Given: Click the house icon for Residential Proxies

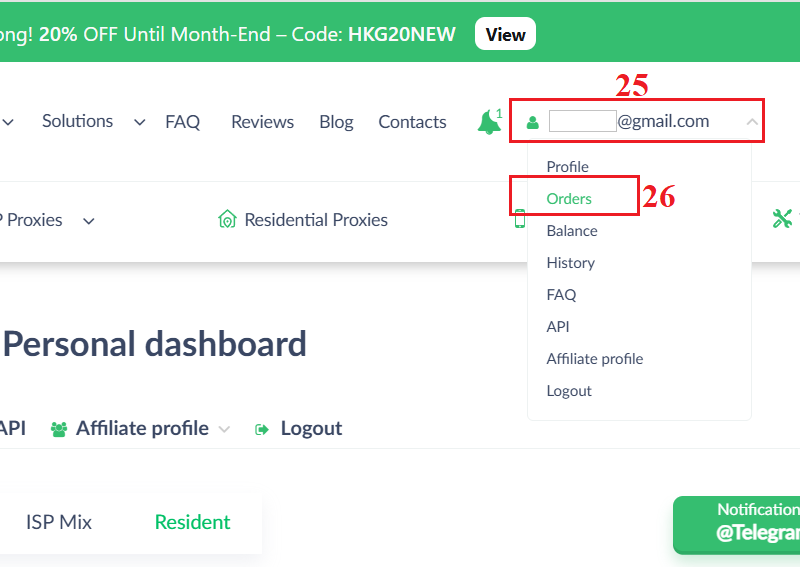Looking at the screenshot, I should pos(227,220).
